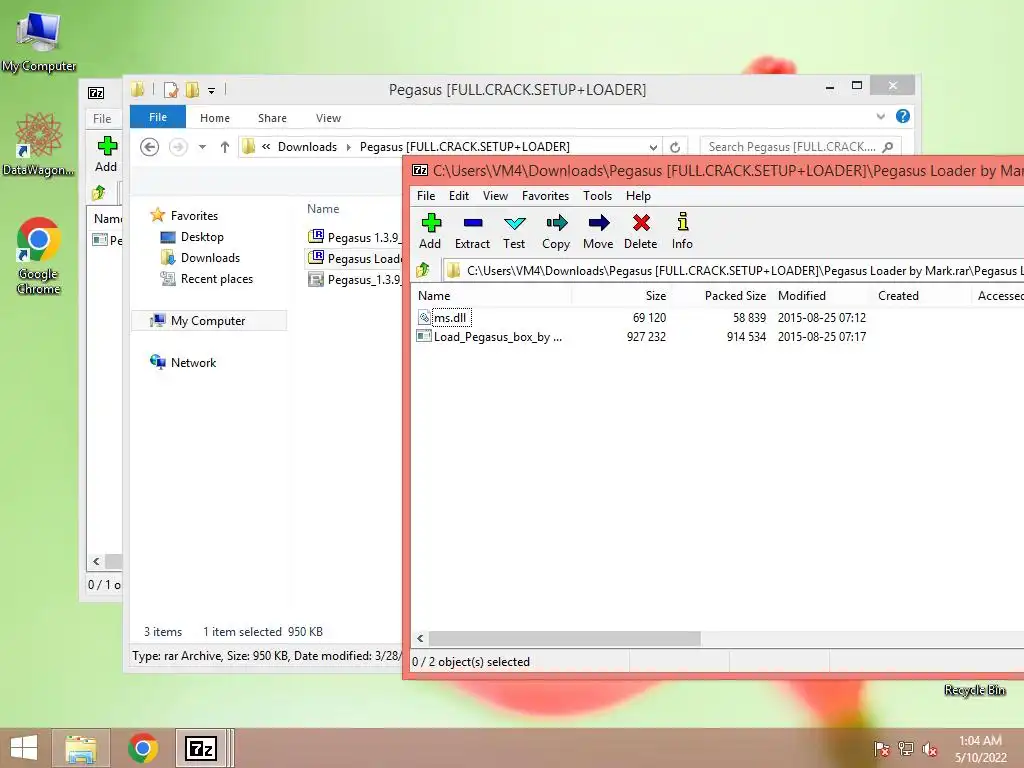
Task: Open the File tab in Explorer ribbon
Action: point(158,117)
